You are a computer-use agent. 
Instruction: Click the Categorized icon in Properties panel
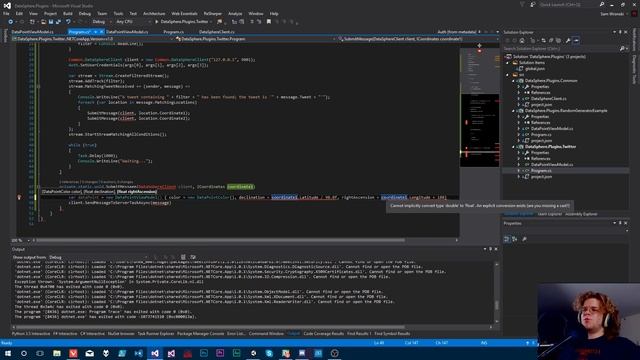(507, 239)
